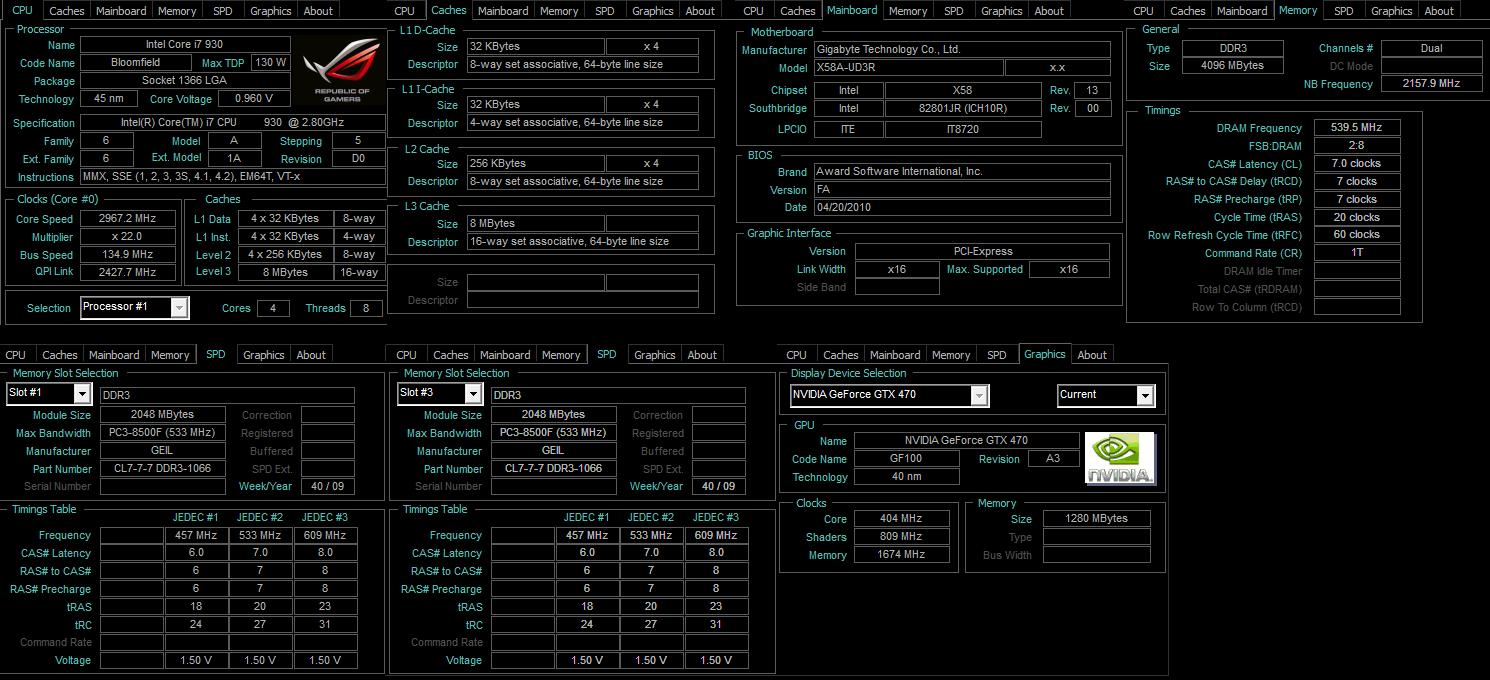Click the NVIDIA logo in GPU section
The width and height of the screenshot is (1490, 680).
[1120, 458]
